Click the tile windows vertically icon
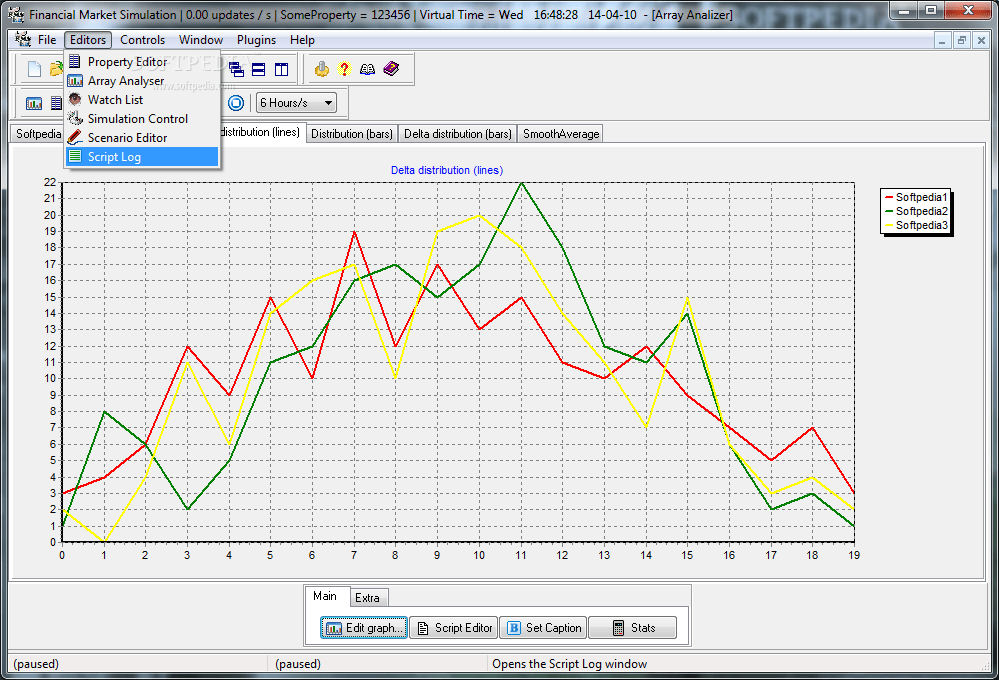Viewport: 999px width, 680px height. pyautogui.click(x=281, y=69)
